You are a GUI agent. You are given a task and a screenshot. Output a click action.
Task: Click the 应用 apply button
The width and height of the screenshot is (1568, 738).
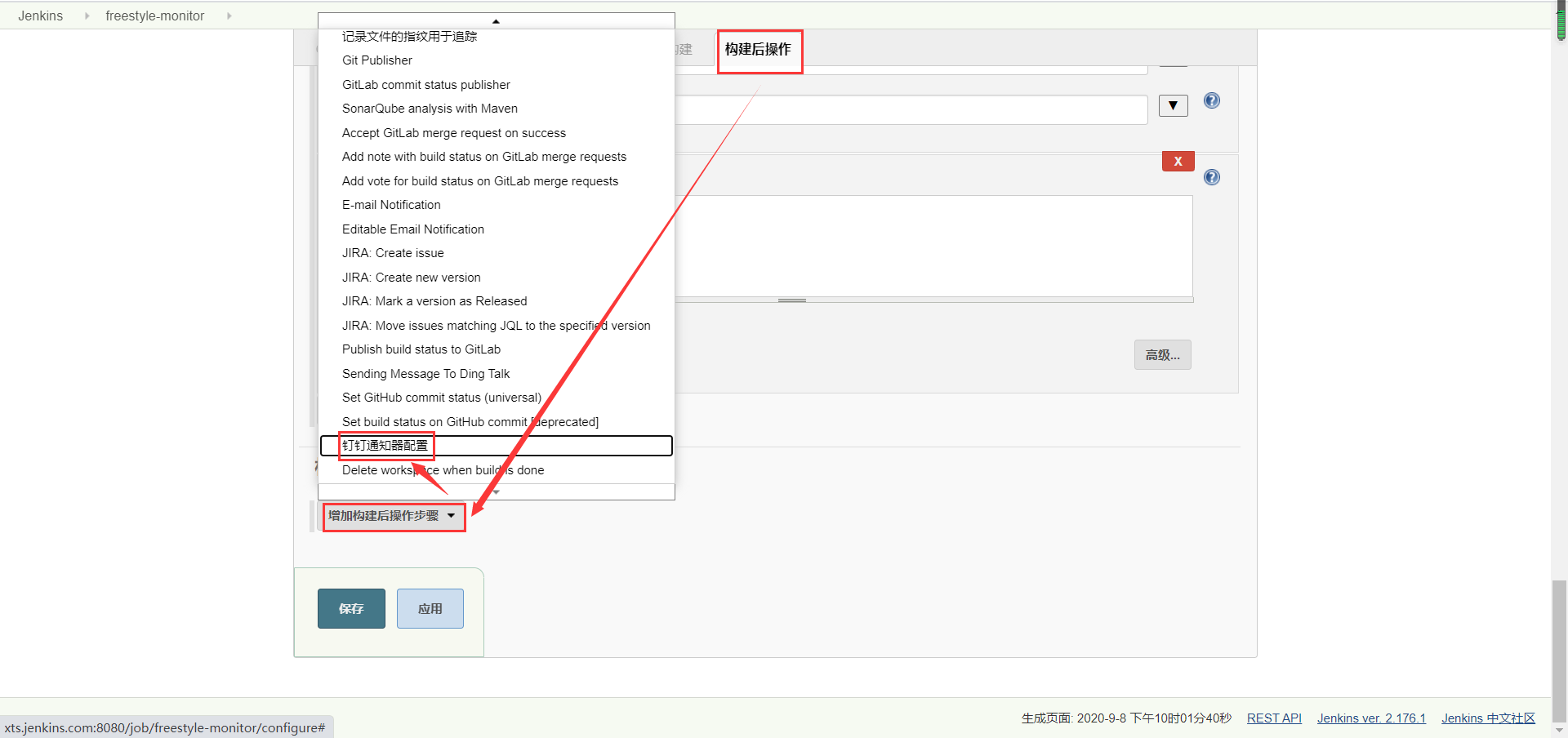[430, 608]
